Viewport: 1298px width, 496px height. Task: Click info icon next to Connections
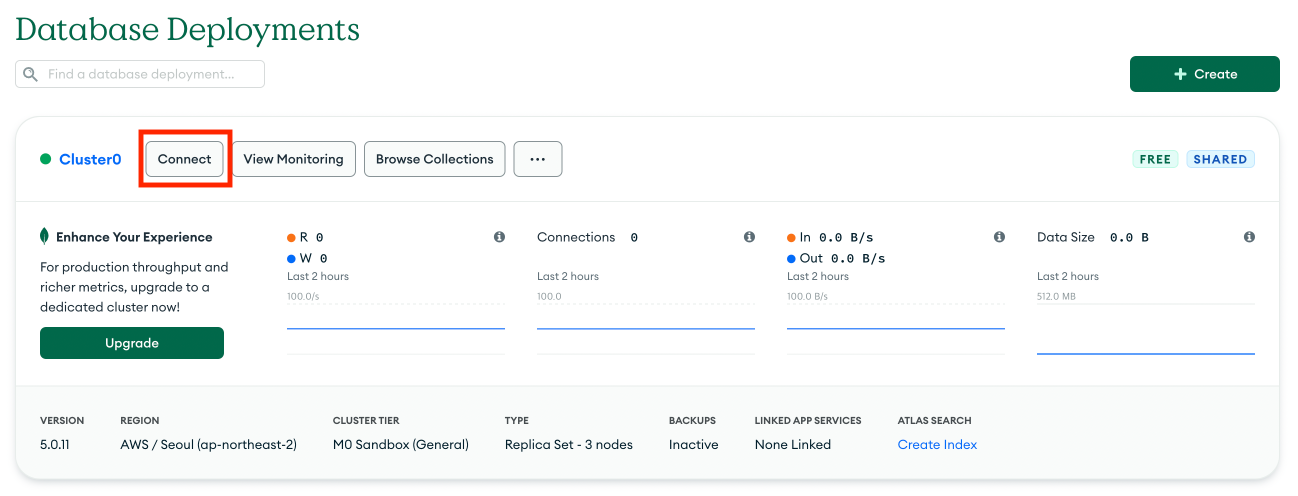(x=749, y=237)
